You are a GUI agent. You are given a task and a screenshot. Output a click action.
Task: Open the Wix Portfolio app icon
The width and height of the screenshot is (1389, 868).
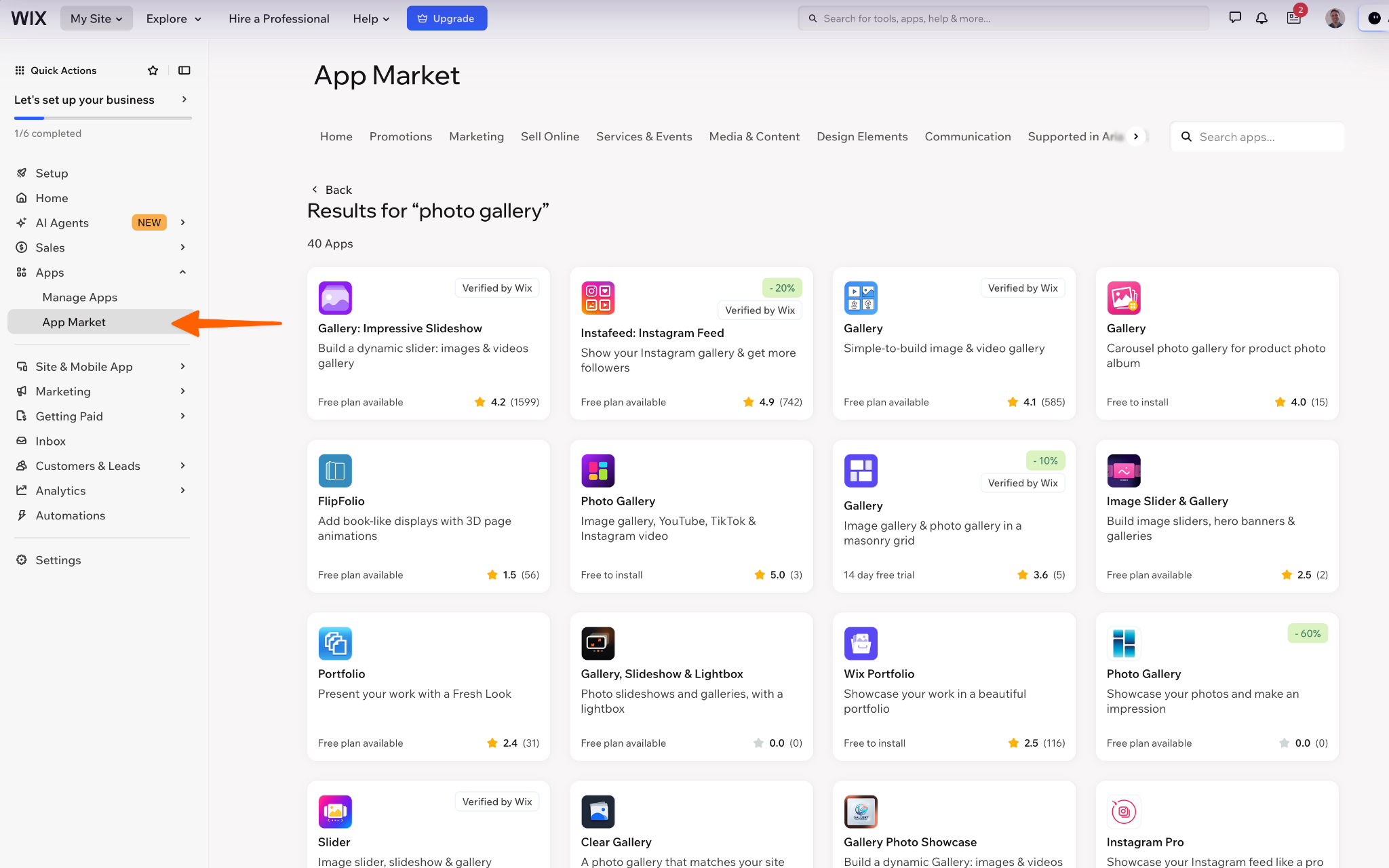coord(861,644)
